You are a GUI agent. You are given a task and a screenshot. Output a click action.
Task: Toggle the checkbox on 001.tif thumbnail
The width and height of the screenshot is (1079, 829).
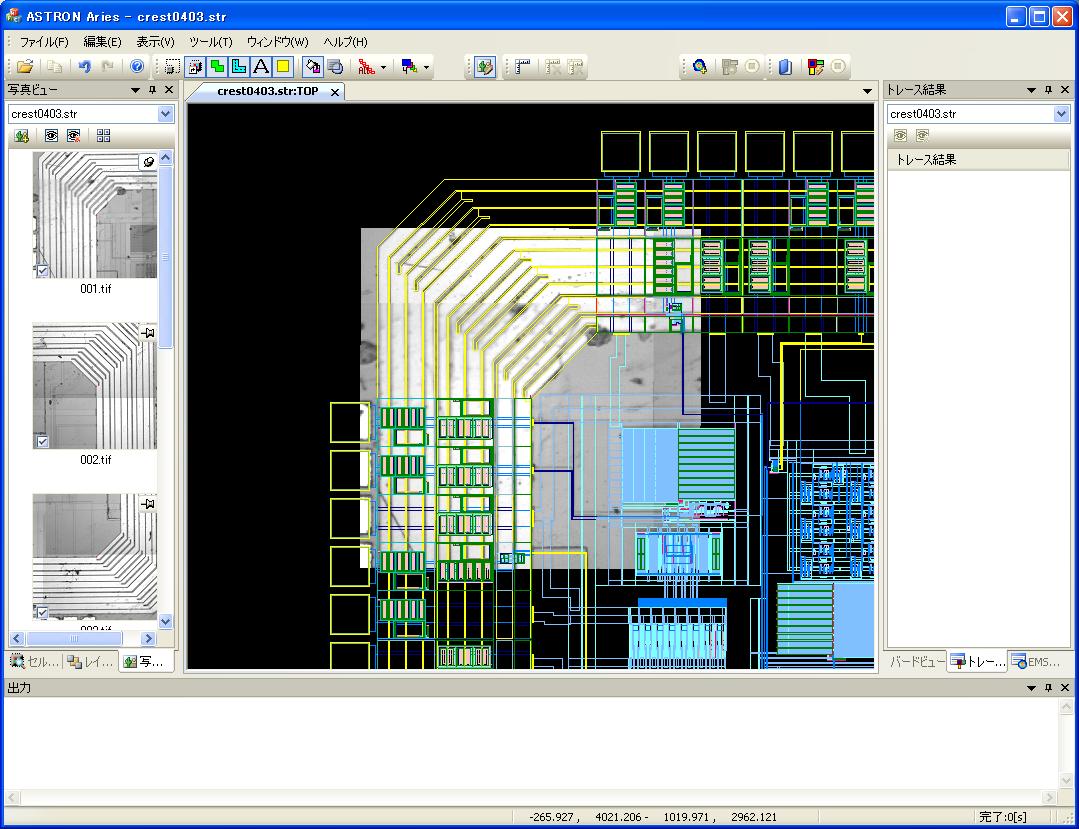coord(42,270)
